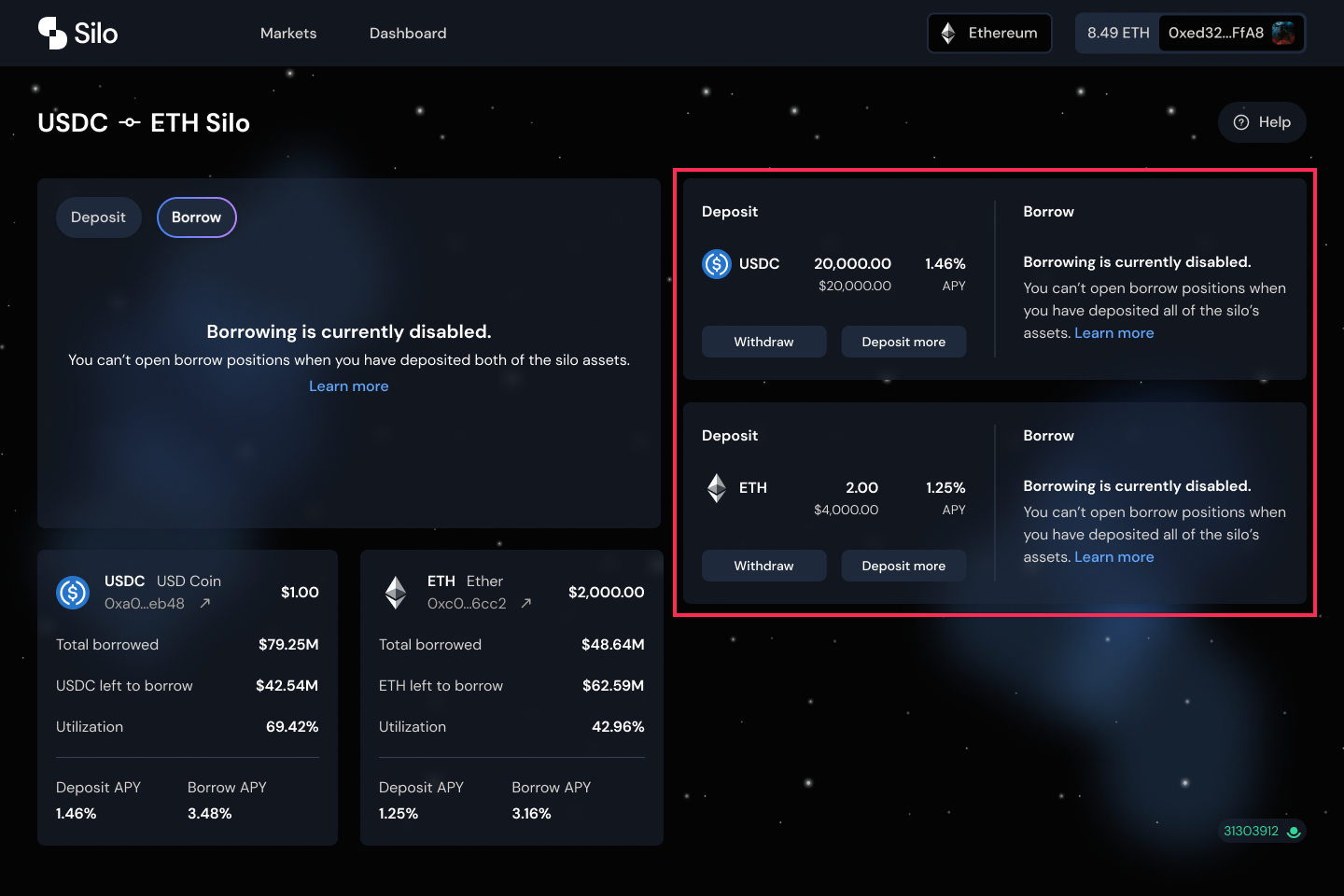Click ETH contract address 0xc0...6cc2

click(467, 603)
